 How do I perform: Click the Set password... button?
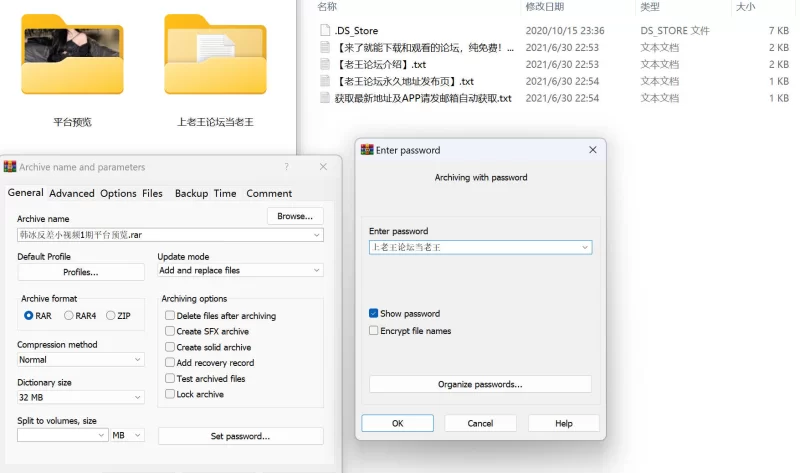240,436
